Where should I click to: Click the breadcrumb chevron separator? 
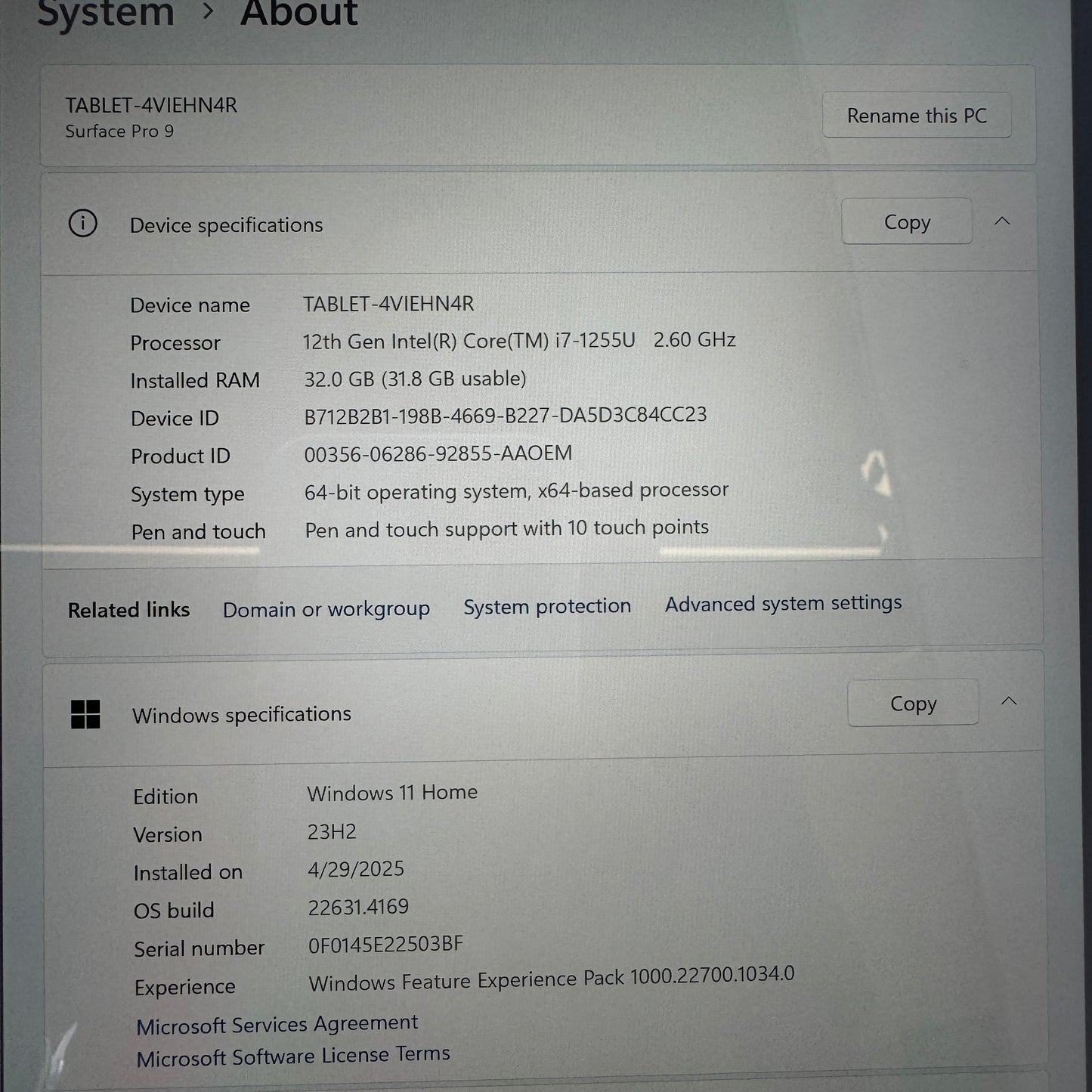pyautogui.click(x=208, y=11)
